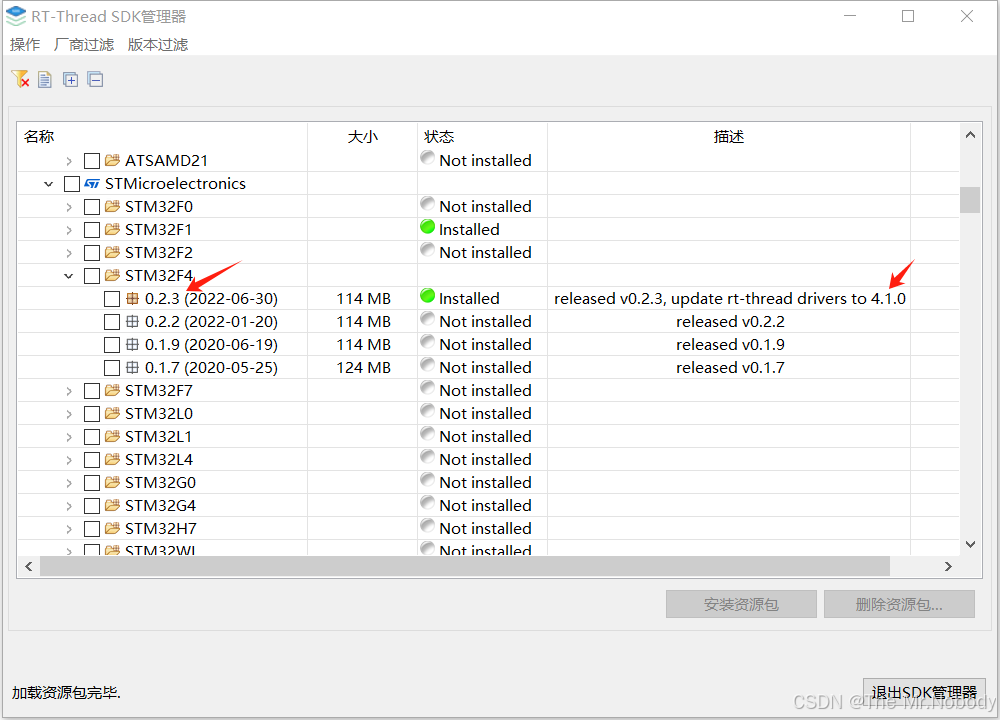Click the document page toolbar icon
This screenshot has height=720, width=1000.
pos(45,80)
